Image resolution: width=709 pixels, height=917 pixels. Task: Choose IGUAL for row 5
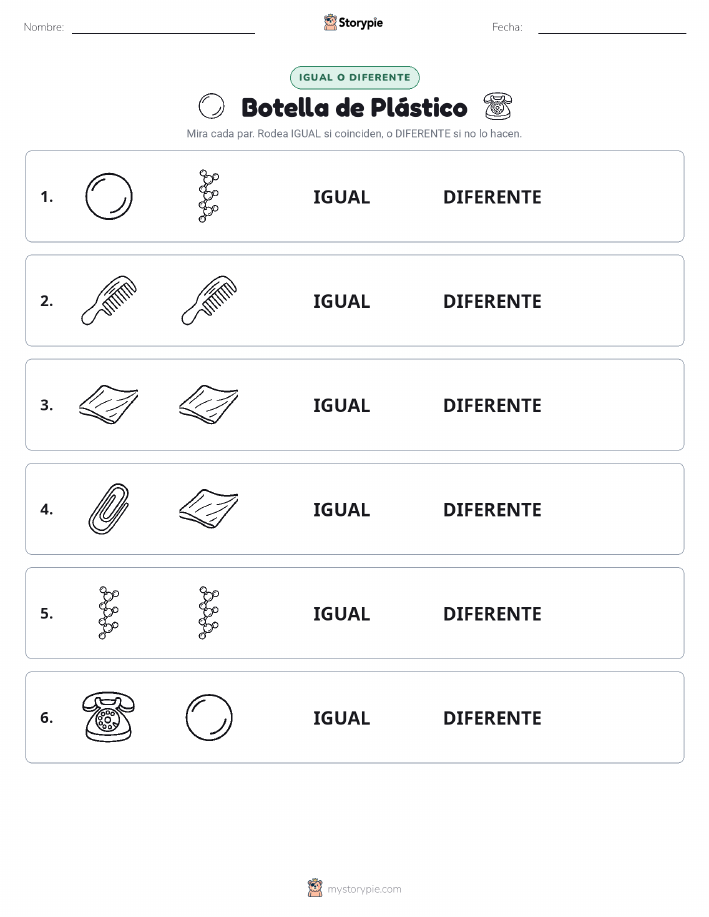(x=342, y=613)
